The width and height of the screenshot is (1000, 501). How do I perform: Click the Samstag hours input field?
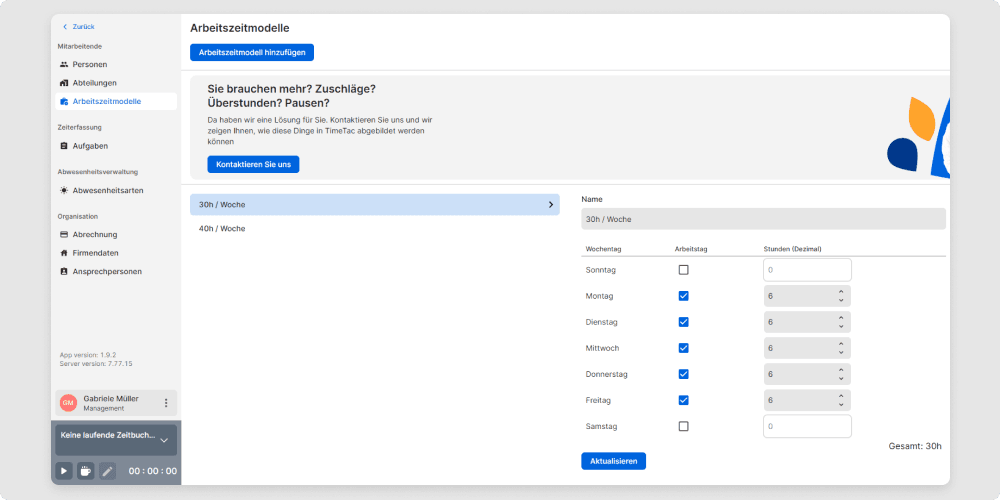[x=807, y=426]
